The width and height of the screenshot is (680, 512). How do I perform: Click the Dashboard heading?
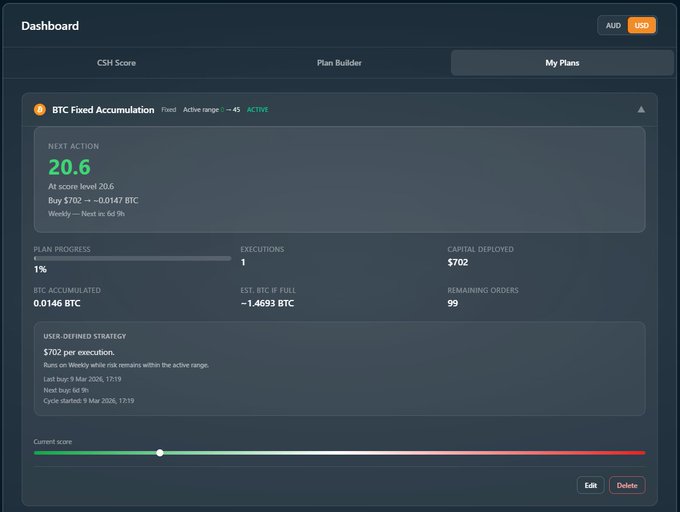click(x=50, y=26)
